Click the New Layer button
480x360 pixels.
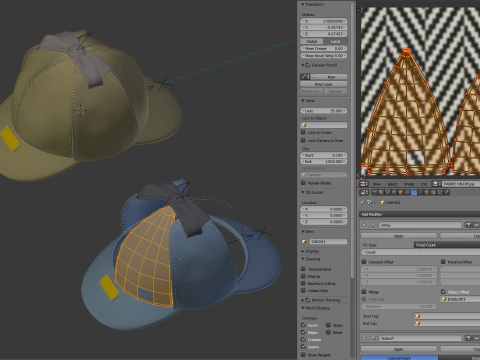click(324, 84)
